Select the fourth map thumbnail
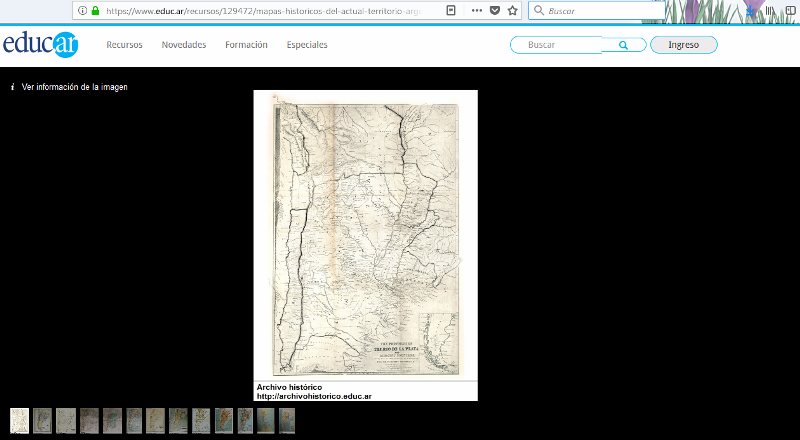This screenshot has height=440, width=800. [x=89, y=421]
